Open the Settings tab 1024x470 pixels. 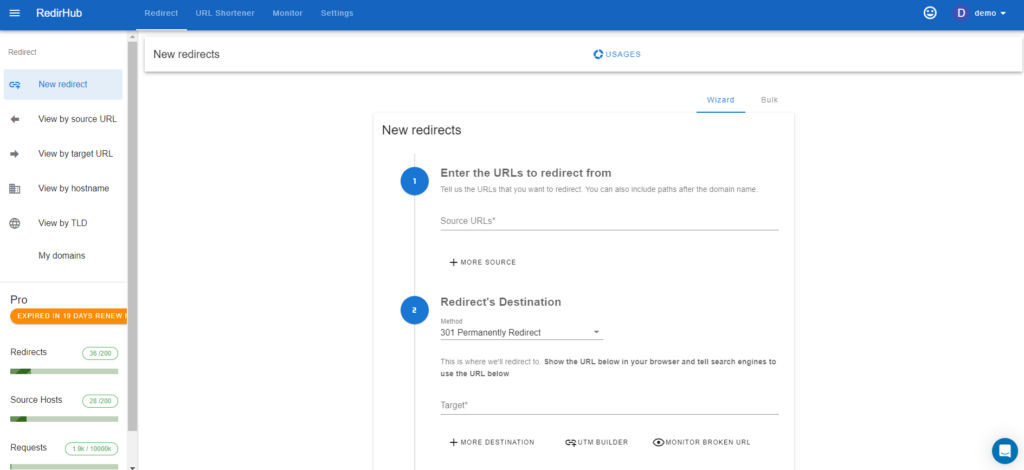click(337, 13)
